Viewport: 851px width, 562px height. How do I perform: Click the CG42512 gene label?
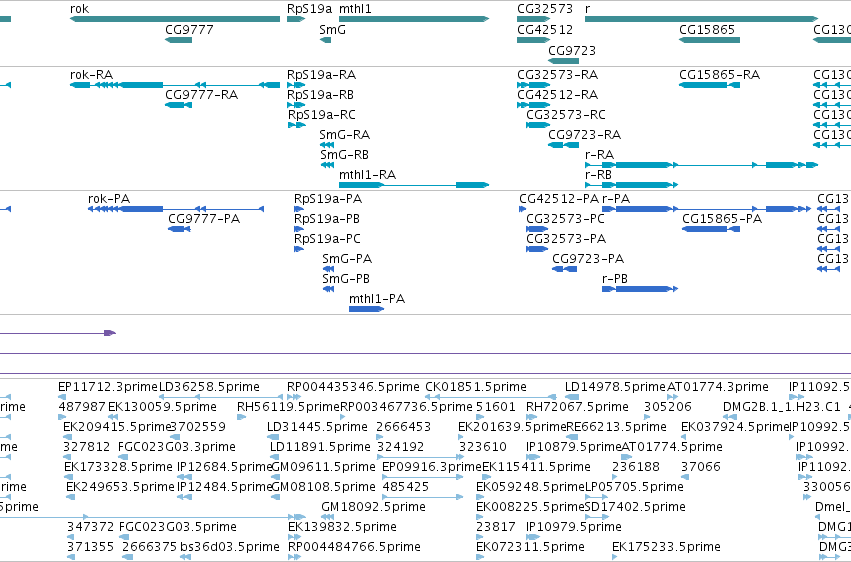(545, 29)
